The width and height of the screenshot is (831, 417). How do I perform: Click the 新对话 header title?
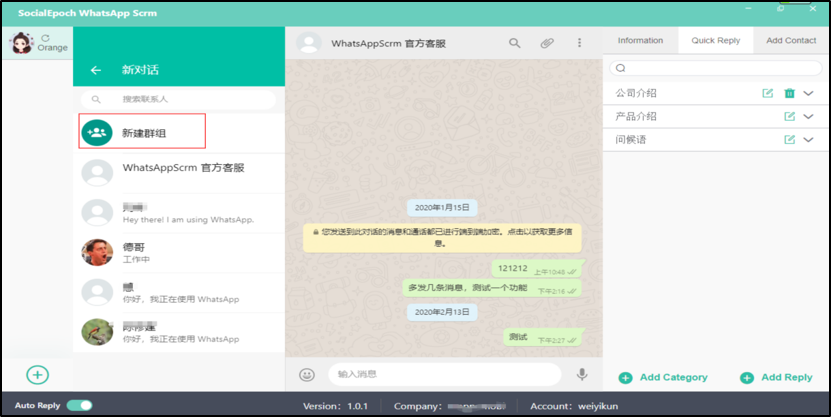pos(140,70)
